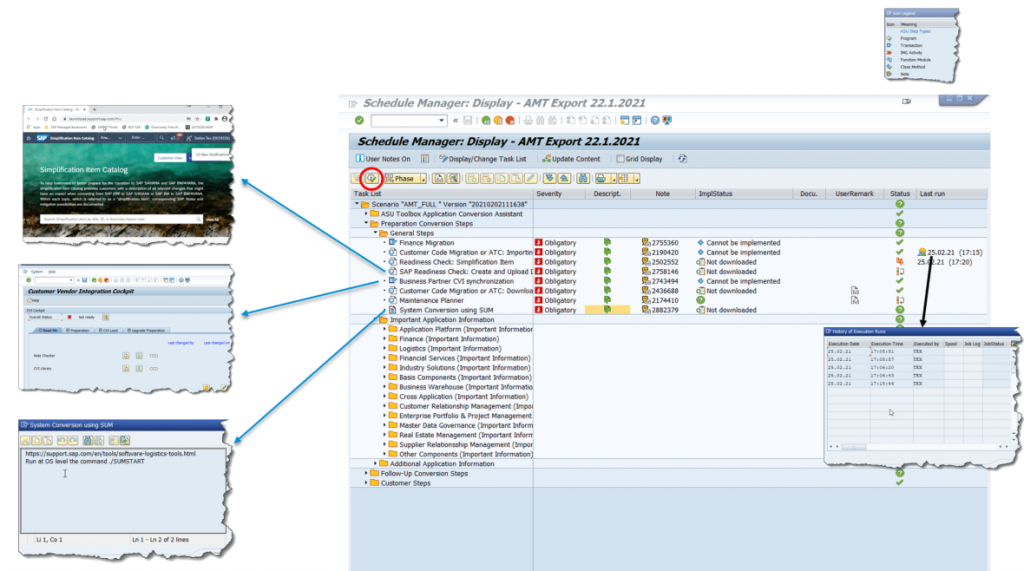The image size is (1024, 571).
Task: Click the Collapse All icon in task toolbar
Action: coord(564,178)
